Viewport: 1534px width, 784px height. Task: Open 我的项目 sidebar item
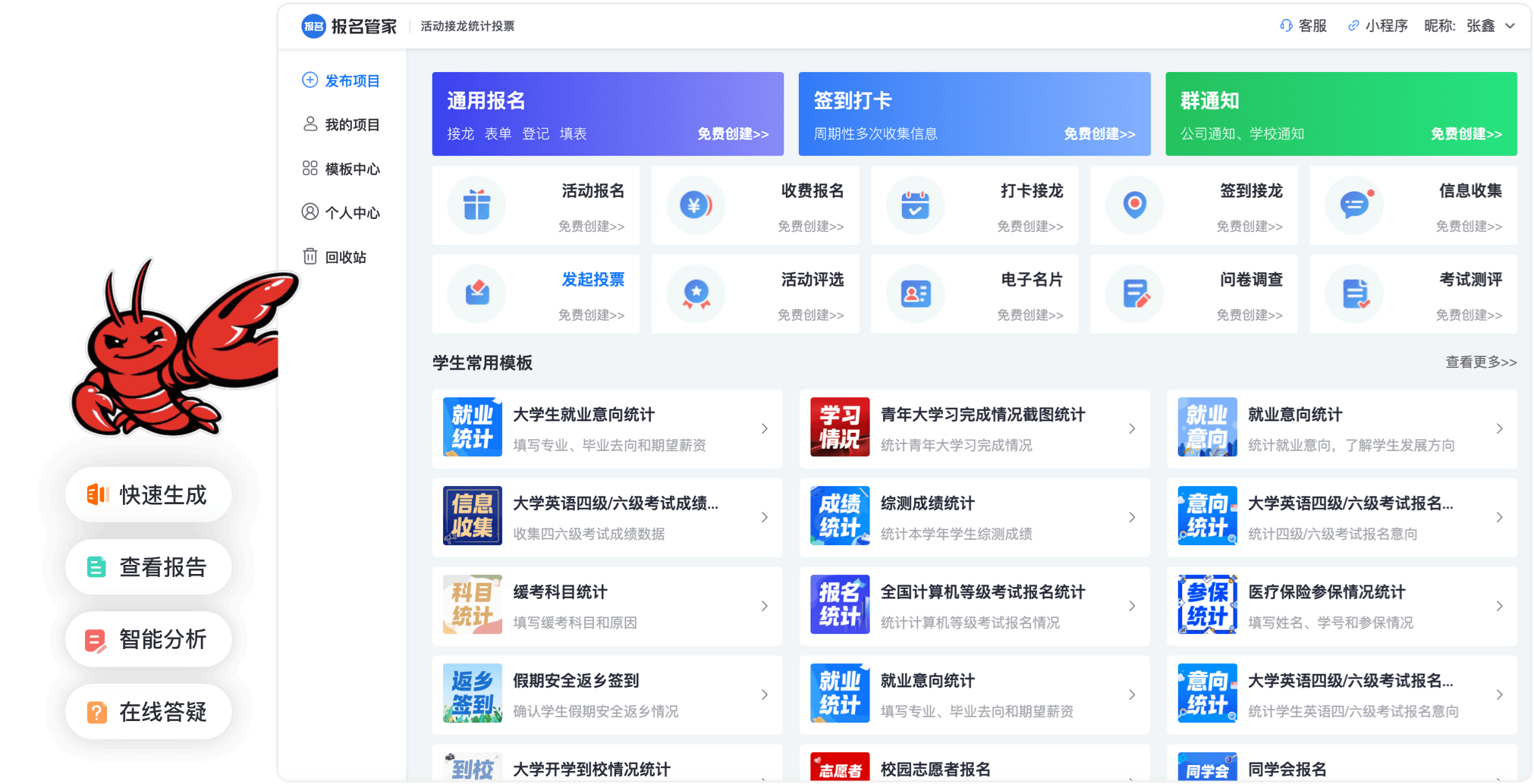pos(341,124)
